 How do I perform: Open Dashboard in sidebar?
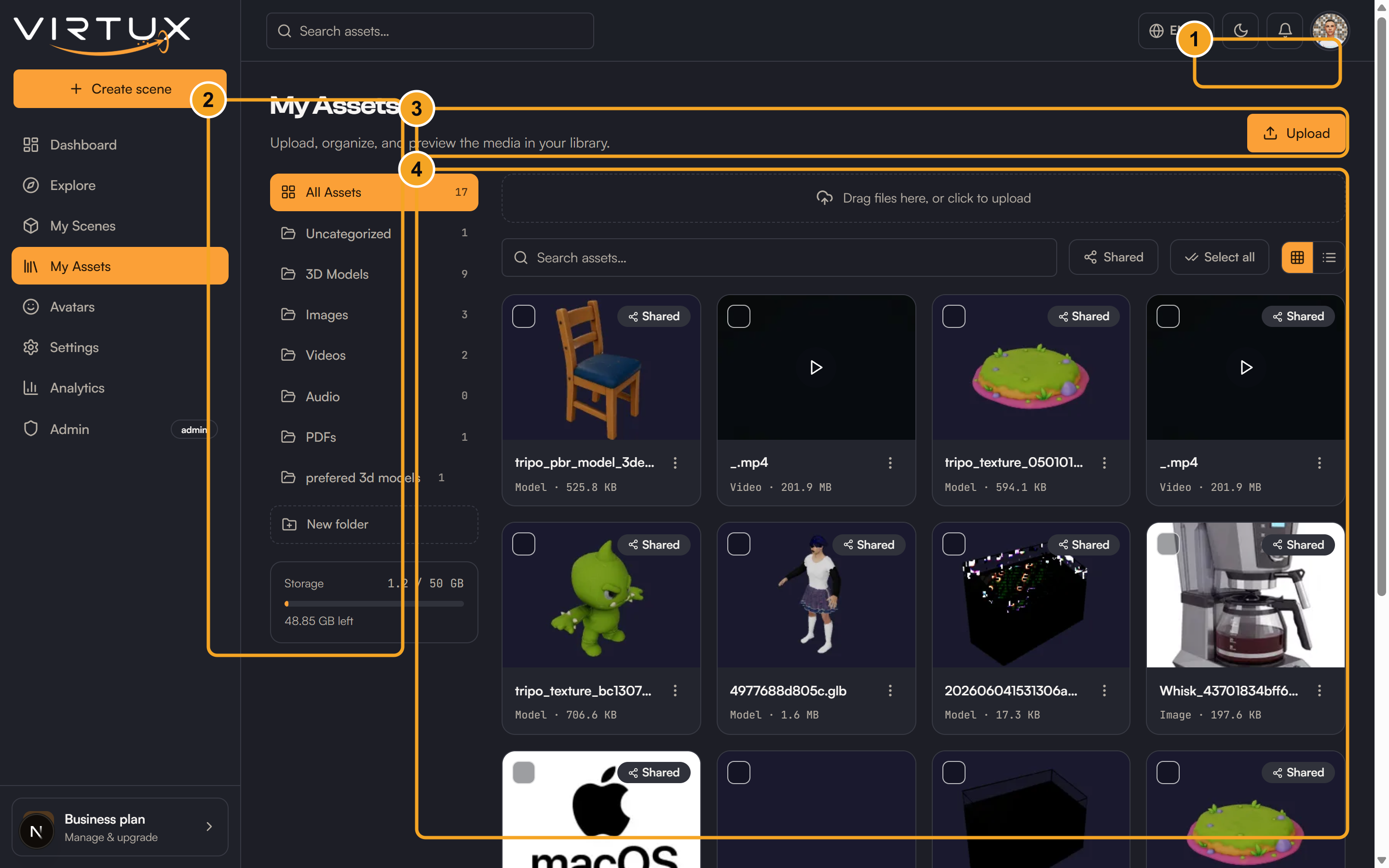[x=120, y=145]
